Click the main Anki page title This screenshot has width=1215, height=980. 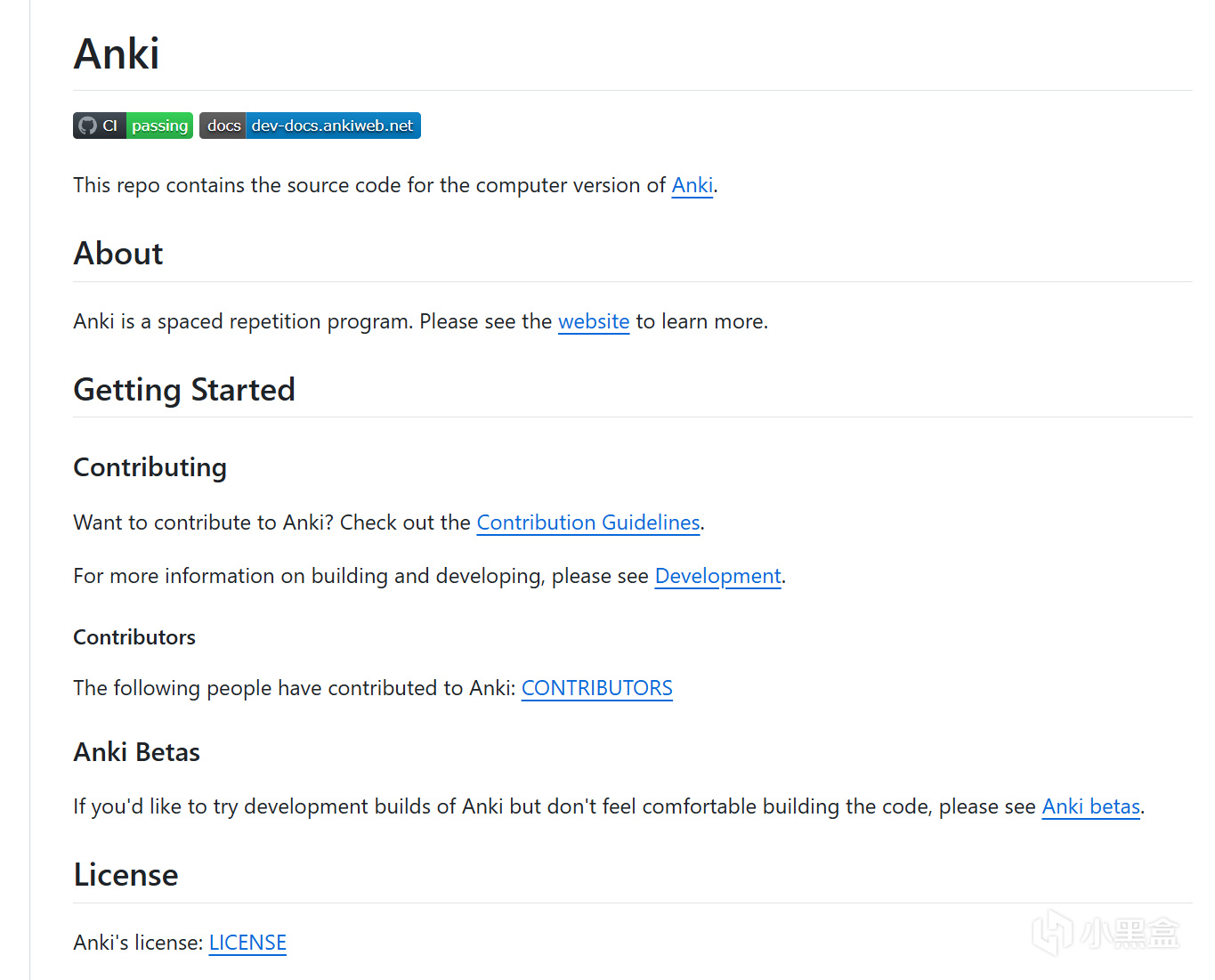click(x=117, y=53)
